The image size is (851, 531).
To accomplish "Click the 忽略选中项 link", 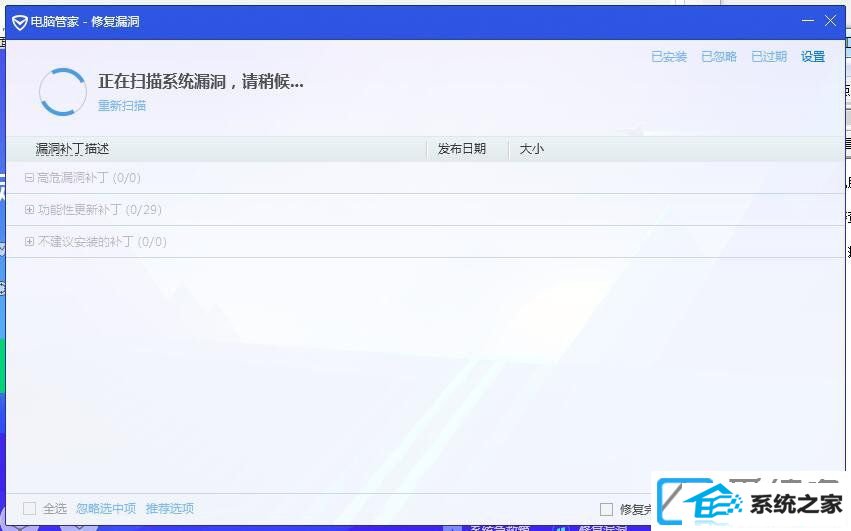I will 106,508.
